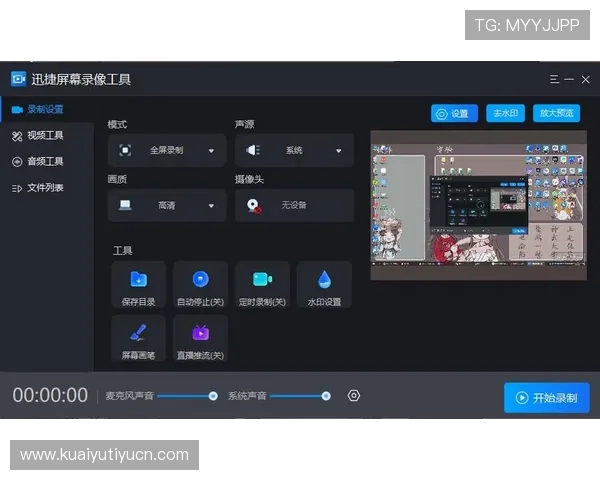Open the 水印设置 tool
Viewport: 600px width, 480px height.
pyautogui.click(x=324, y=285)
